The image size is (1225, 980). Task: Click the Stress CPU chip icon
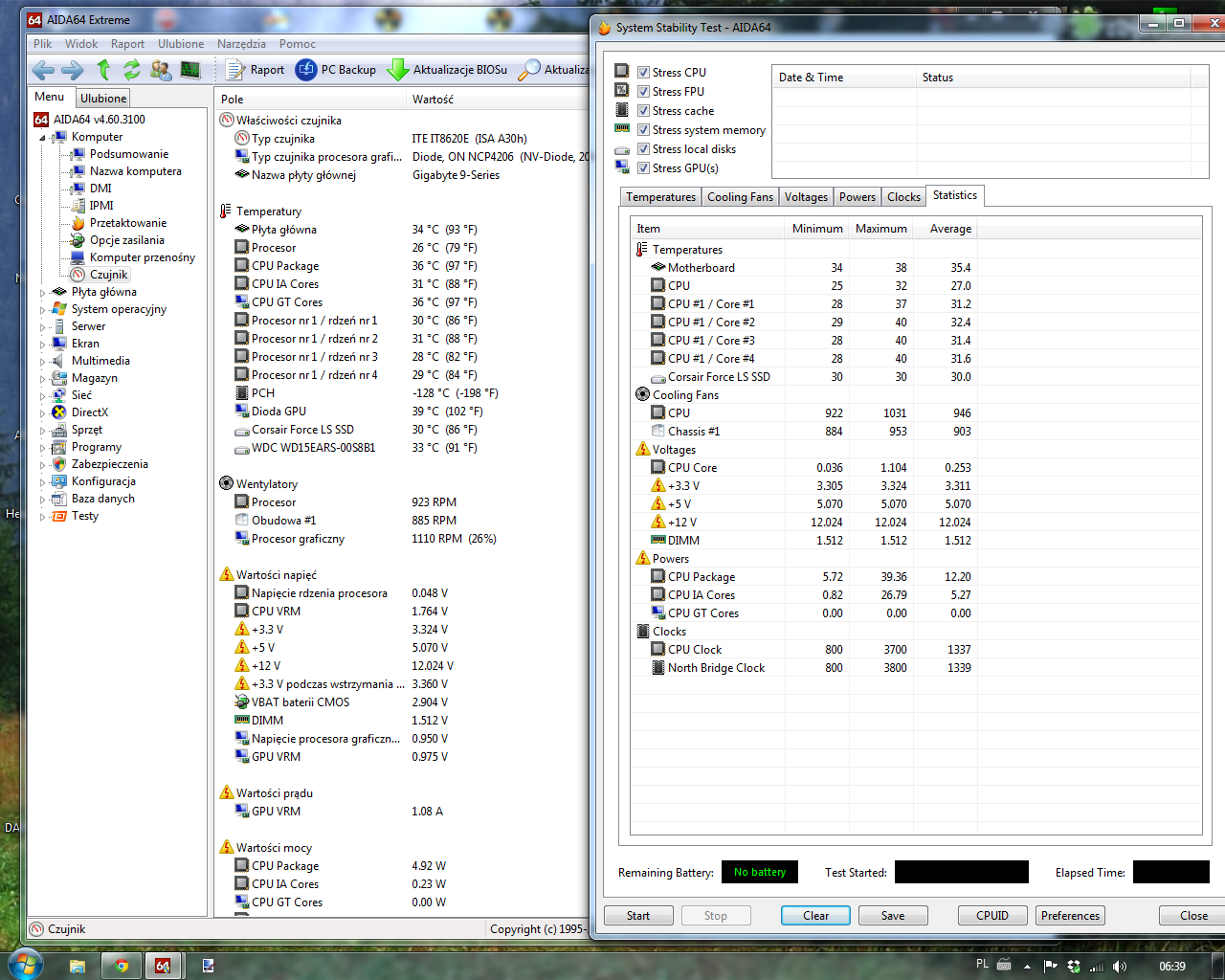coord(622,71)
